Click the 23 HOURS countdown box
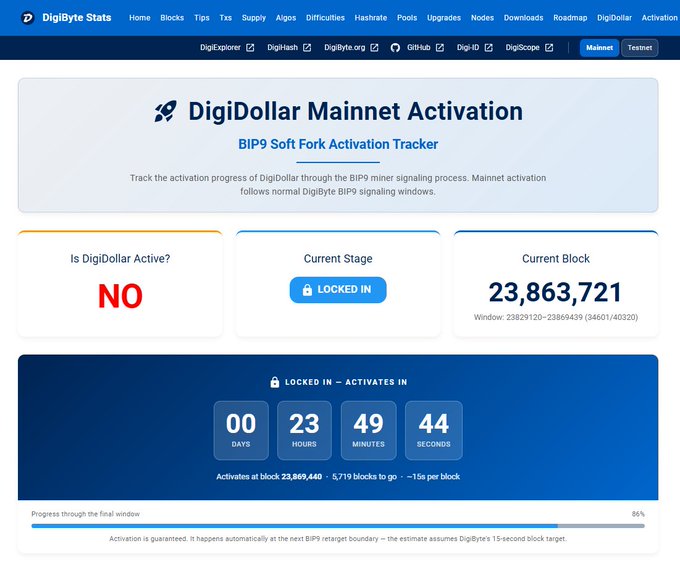The width and height of the screenshot is (680, 567). (x=304, y=430)
